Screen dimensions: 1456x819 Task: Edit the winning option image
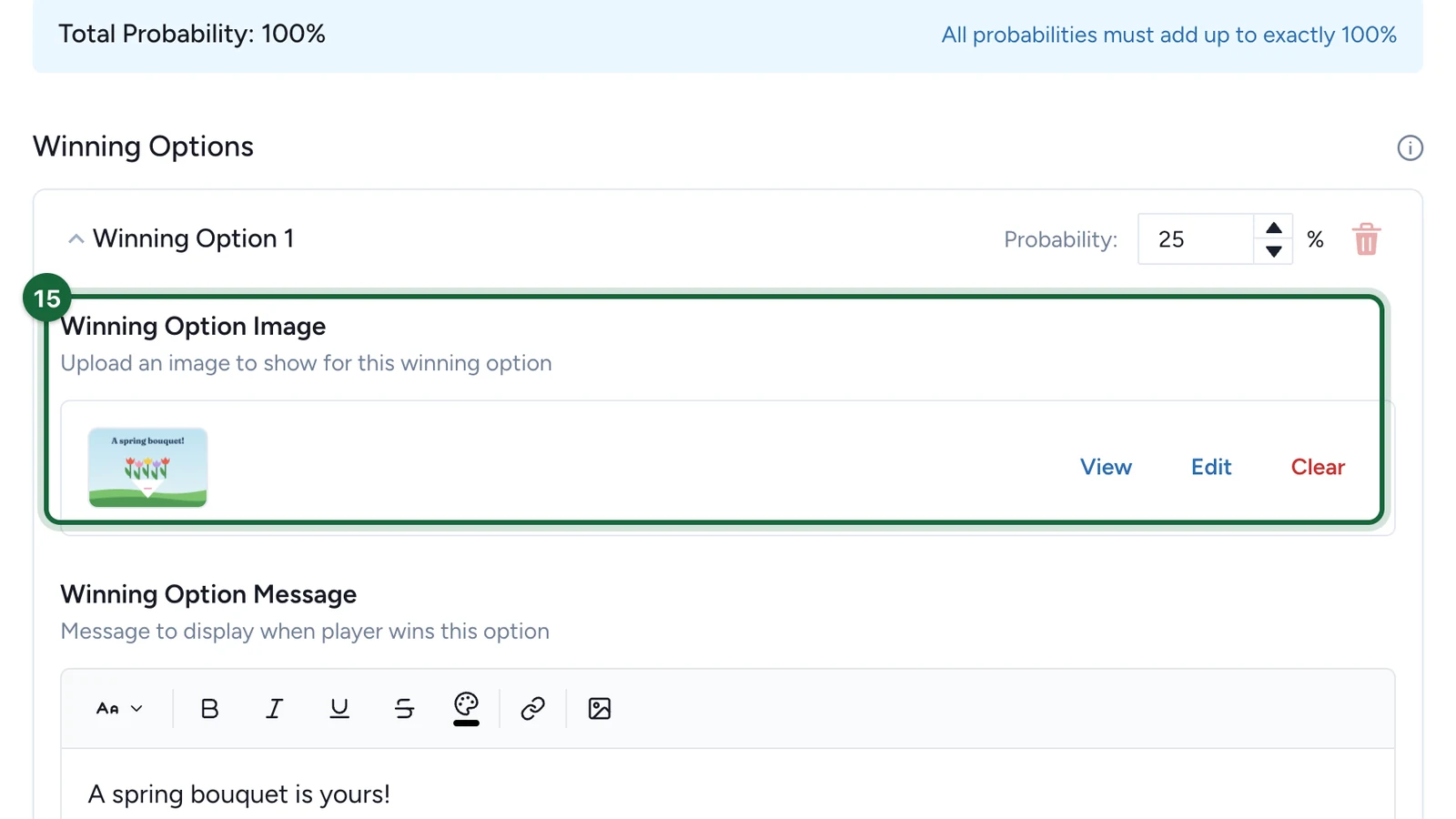coord(1211,467)
